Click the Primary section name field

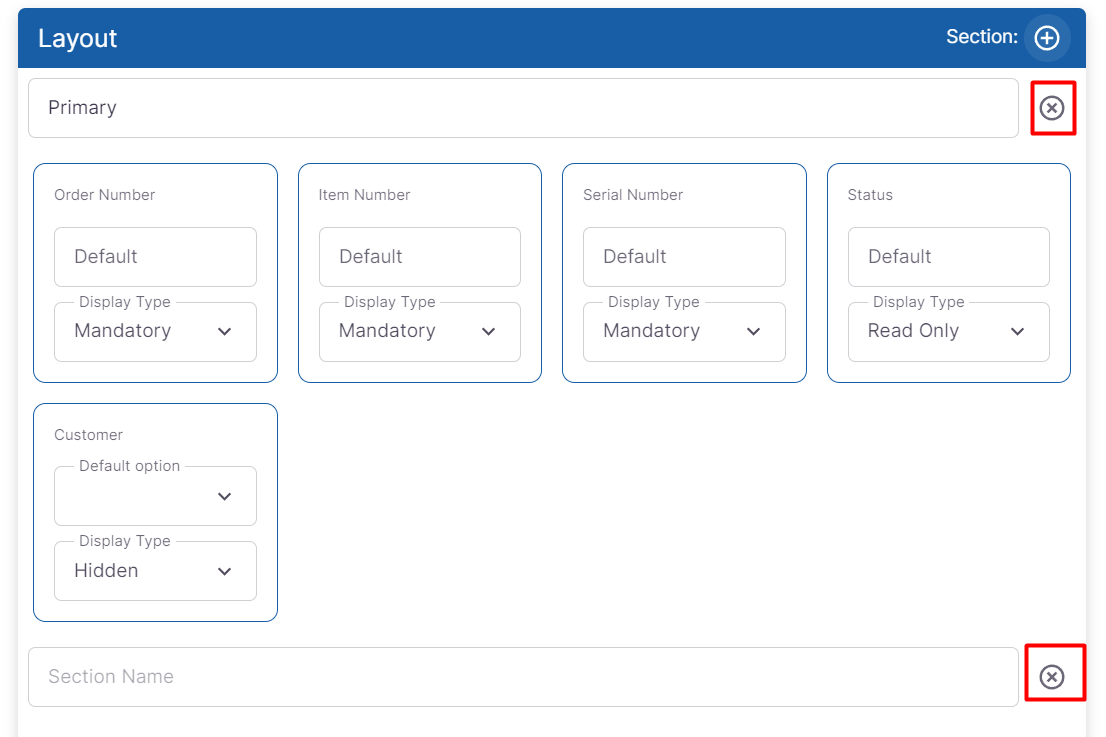(x=522, y=108)
